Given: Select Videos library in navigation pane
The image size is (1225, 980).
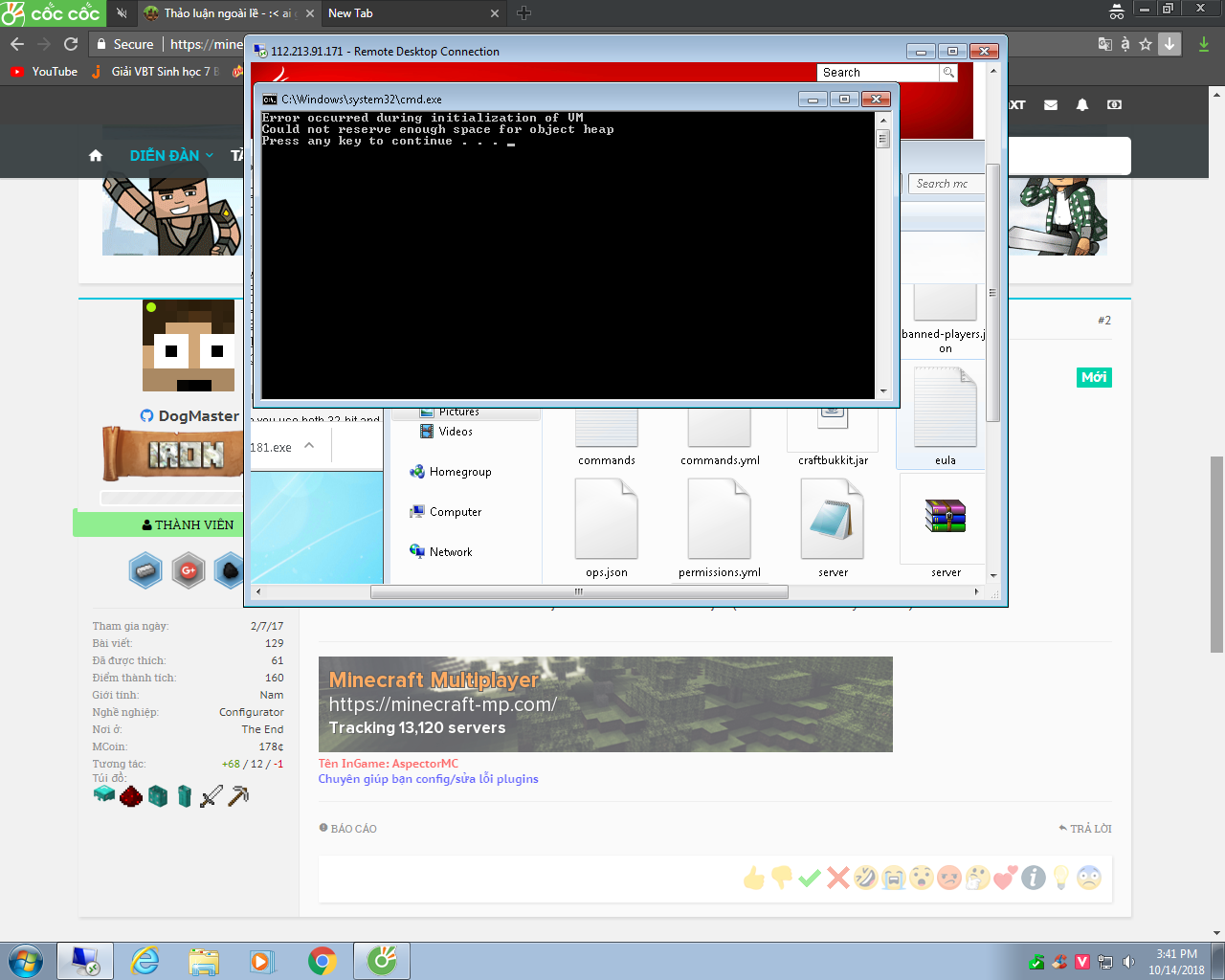Looking at the screenshot, I should point(447,432).
